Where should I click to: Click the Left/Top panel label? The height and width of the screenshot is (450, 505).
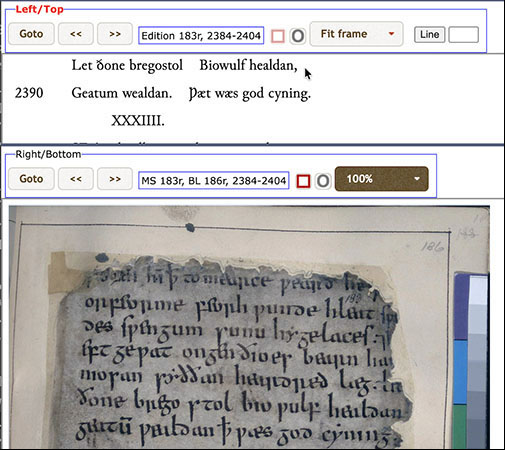point(39,9)
